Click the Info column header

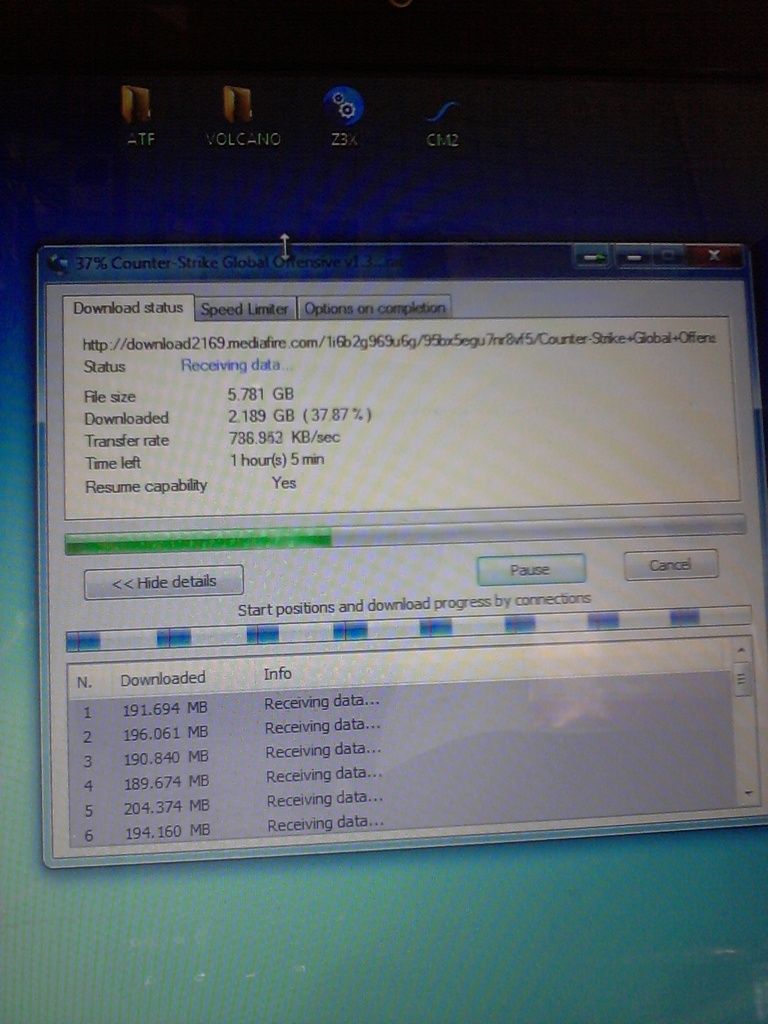tap(278, 673)
